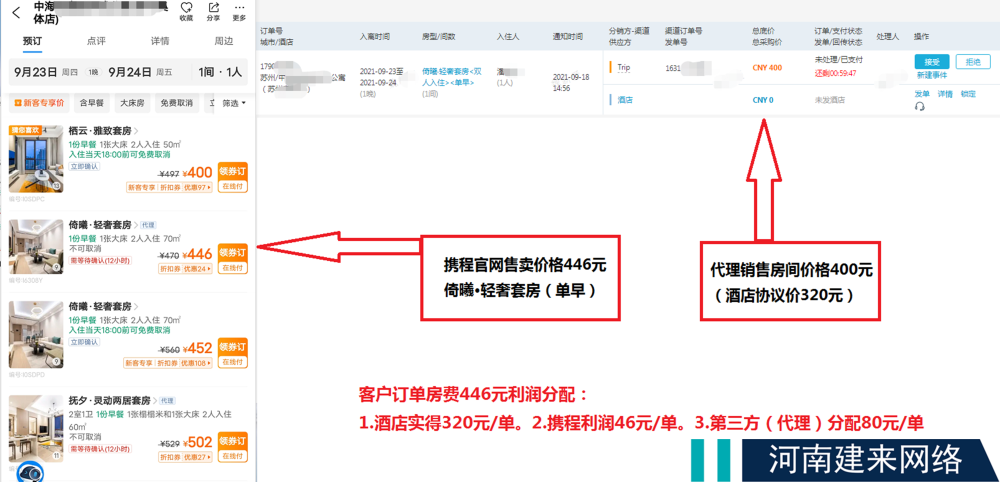Click the 立即确认 tag on 栖云 room
This screenshot has height=482, width=1000.
pos(84,166)
